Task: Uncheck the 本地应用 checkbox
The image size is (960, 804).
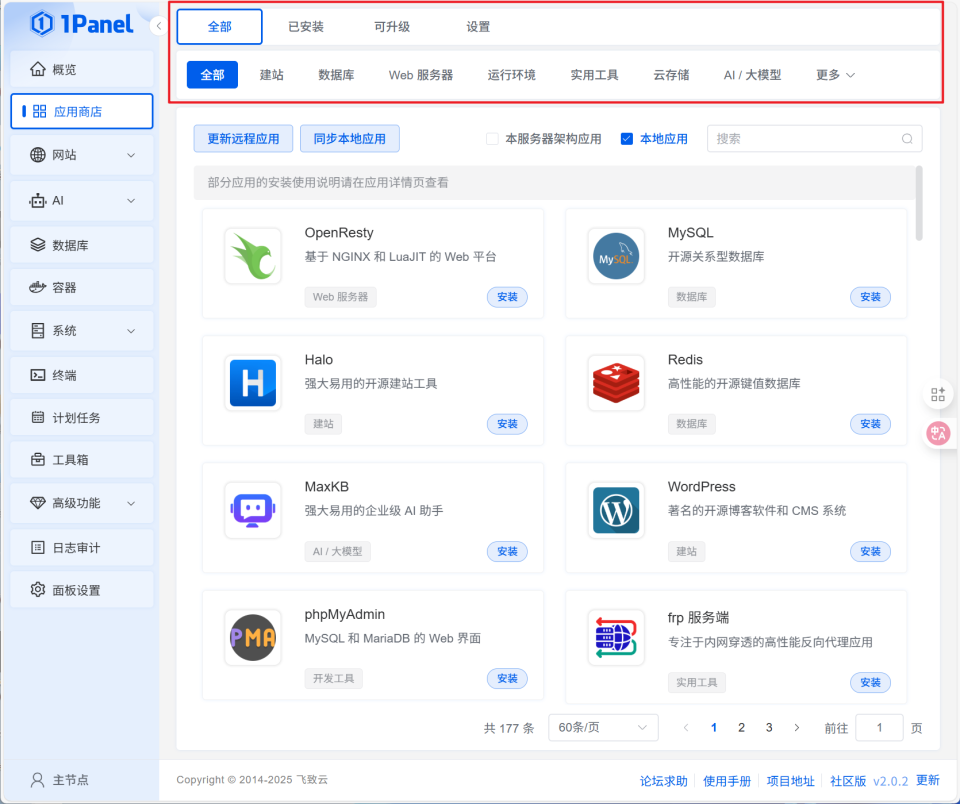Action: pos(626,139)
